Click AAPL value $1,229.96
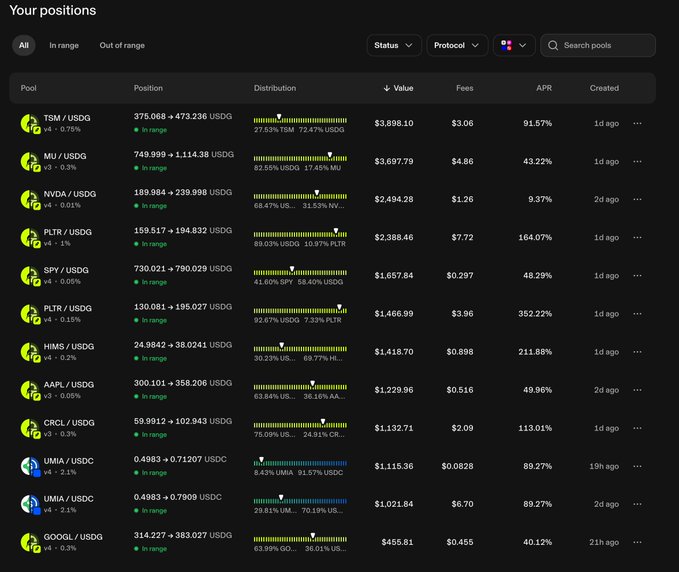The width and height of the screenshot is (679, 572). [x=394, y=390]
